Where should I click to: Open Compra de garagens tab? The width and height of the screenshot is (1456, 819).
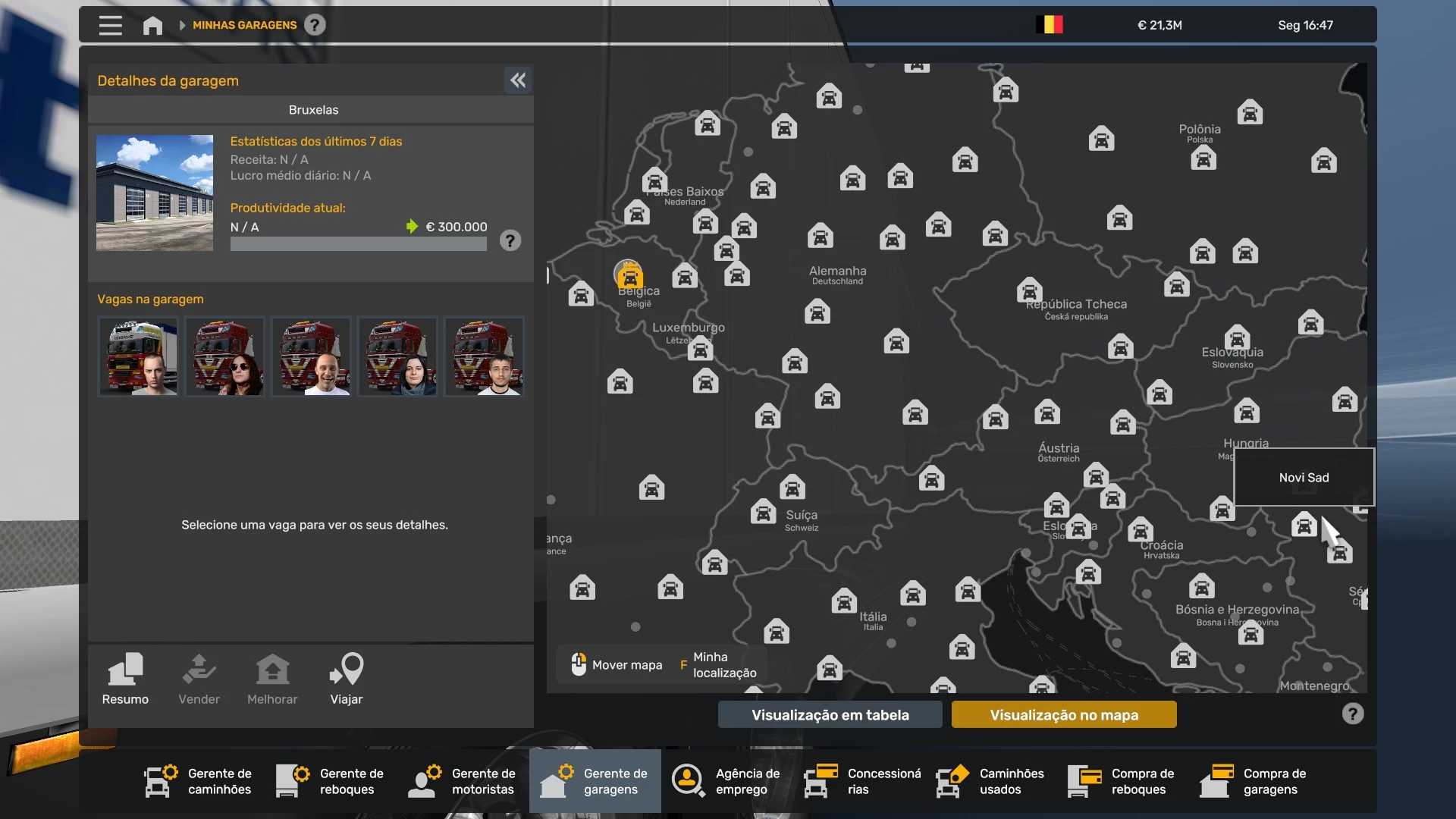1254,781
